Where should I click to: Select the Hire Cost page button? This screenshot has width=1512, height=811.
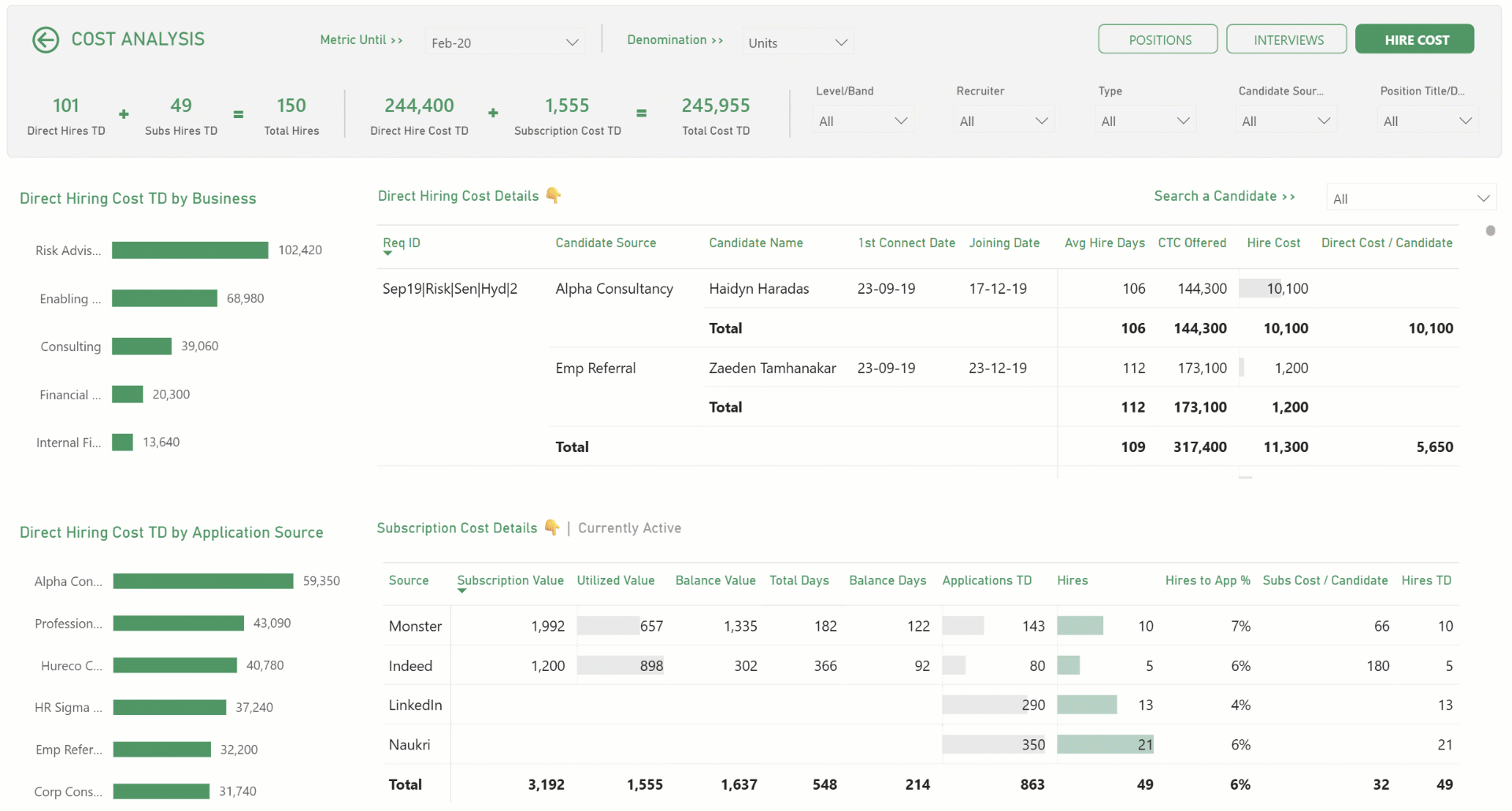point(1415,39)
